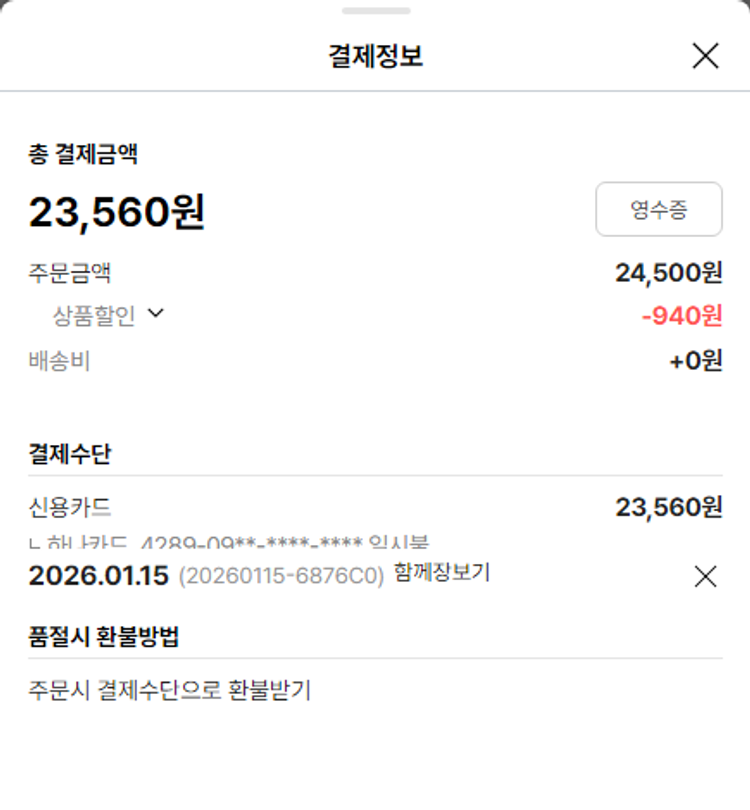
Task: Select the 신용카드 payment method label
Action: click(x=70, y=507)
